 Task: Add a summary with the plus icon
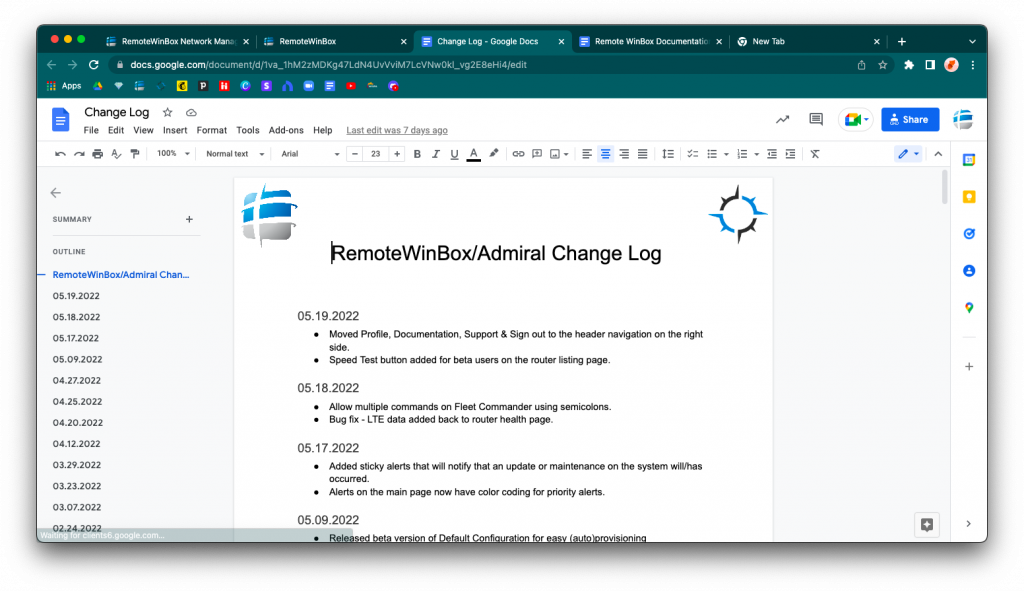click(189, 219)
